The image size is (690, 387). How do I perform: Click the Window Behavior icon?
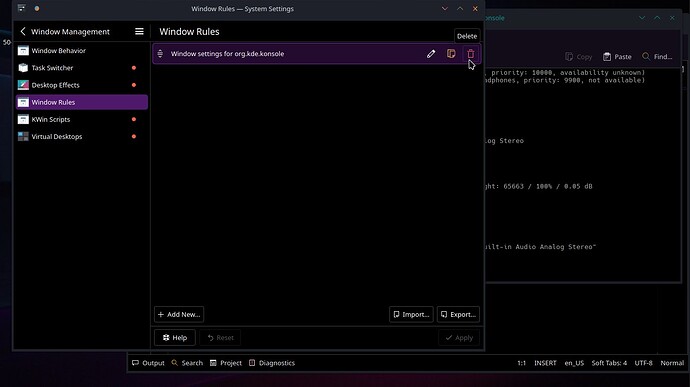click(23, 51)
